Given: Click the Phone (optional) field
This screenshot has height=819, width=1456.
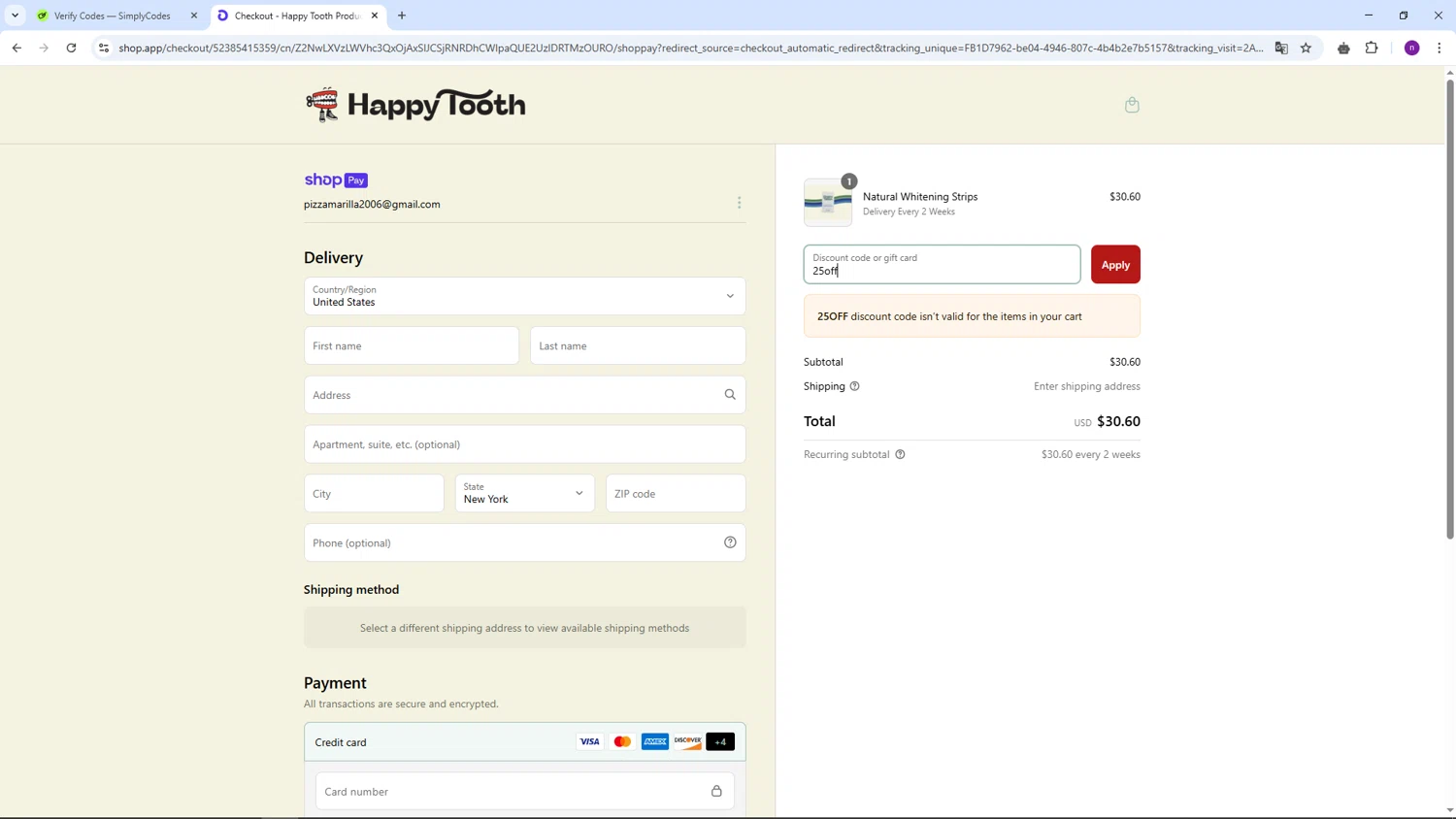Looking at the screenshot, I should (525, 542).
